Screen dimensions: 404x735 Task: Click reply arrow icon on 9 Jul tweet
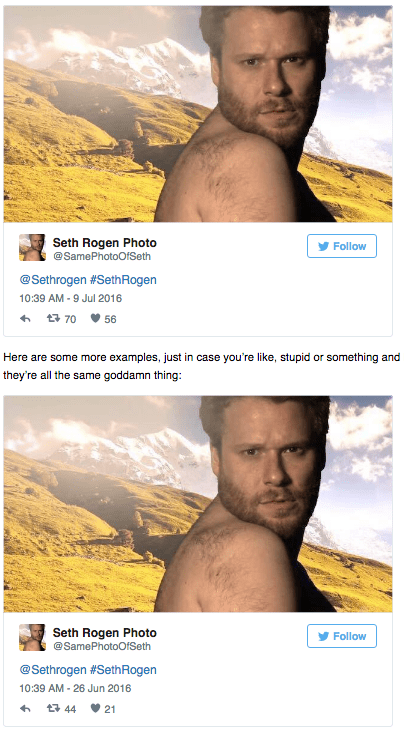click(x=25, y=319)
